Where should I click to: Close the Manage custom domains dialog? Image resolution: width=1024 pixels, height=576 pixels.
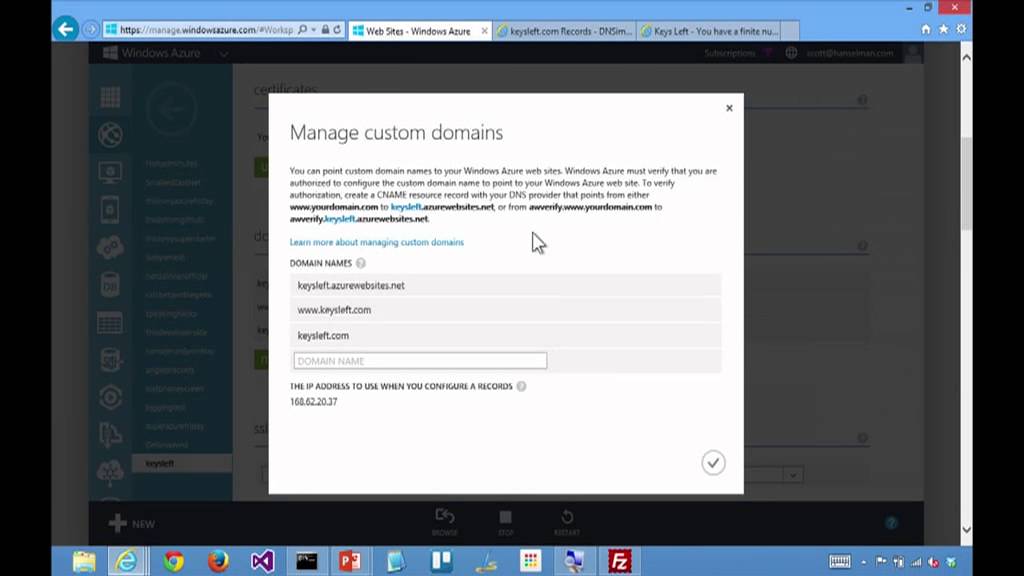point(729,108)
